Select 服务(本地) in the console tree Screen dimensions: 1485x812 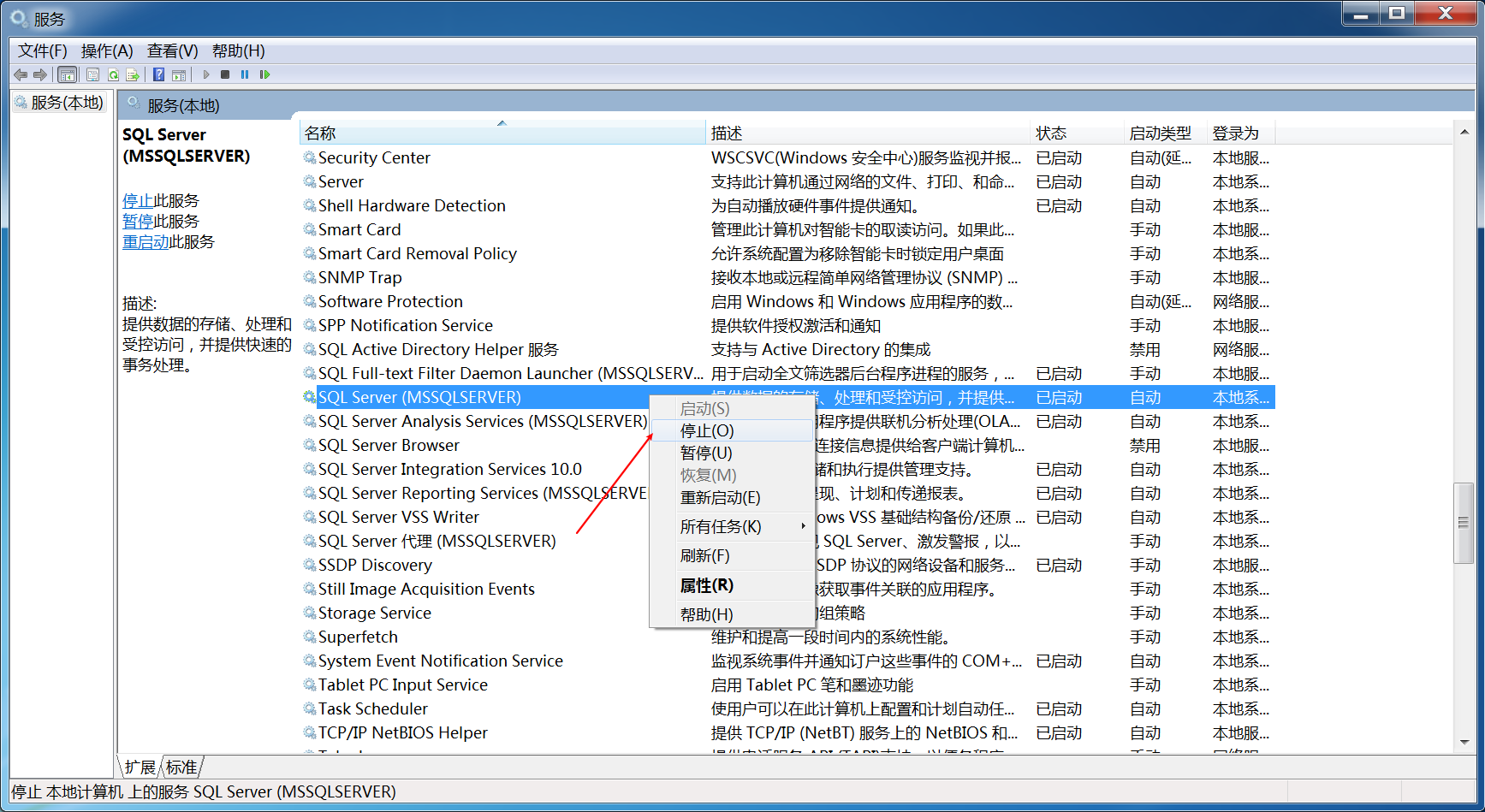pos(67,103)
